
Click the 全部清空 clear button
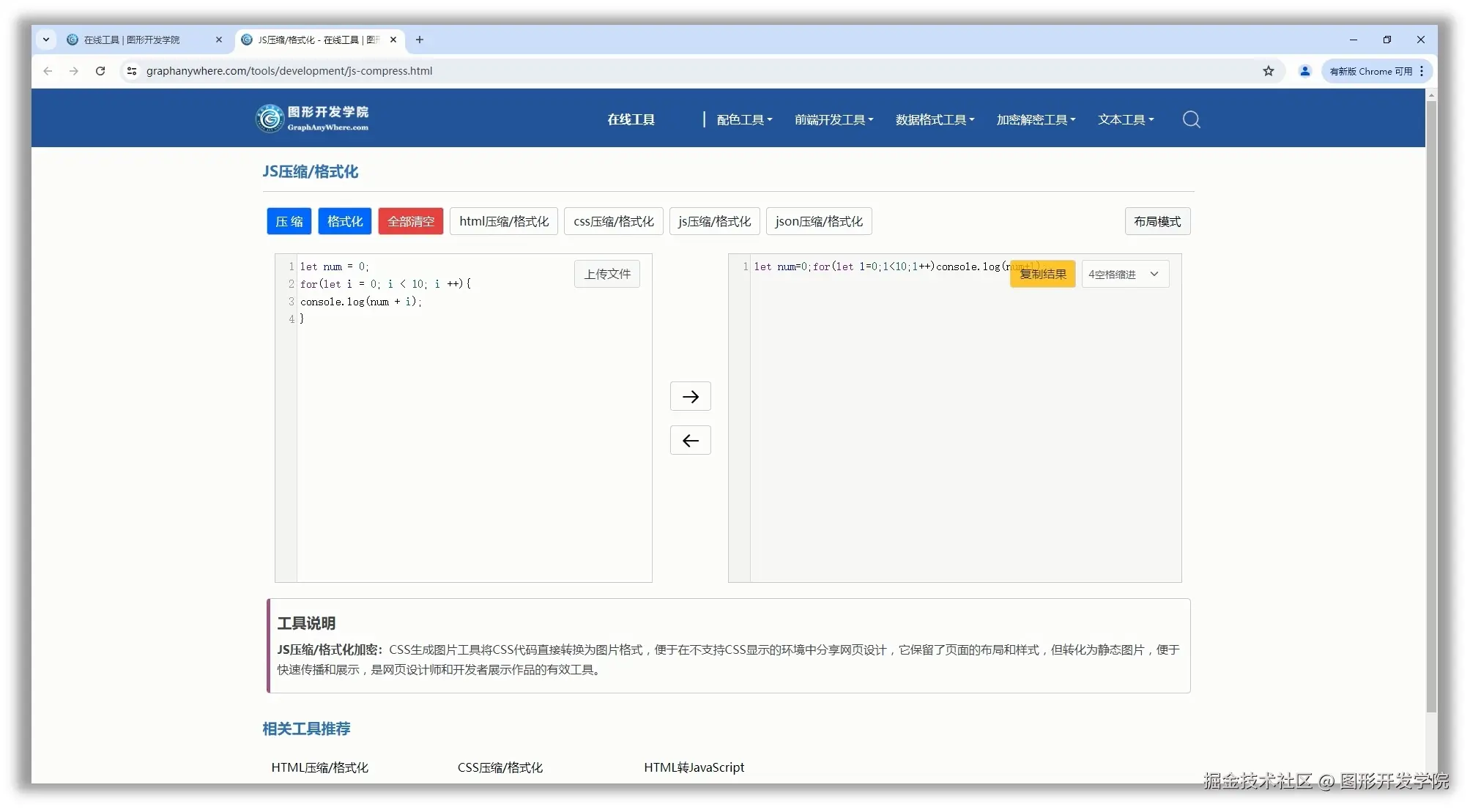(x=409, y=220)
